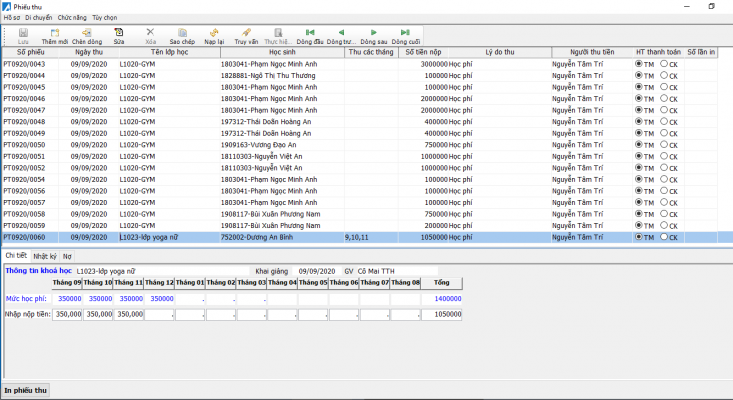
Task: Click the total fee value 1400000
Action: 442,299
